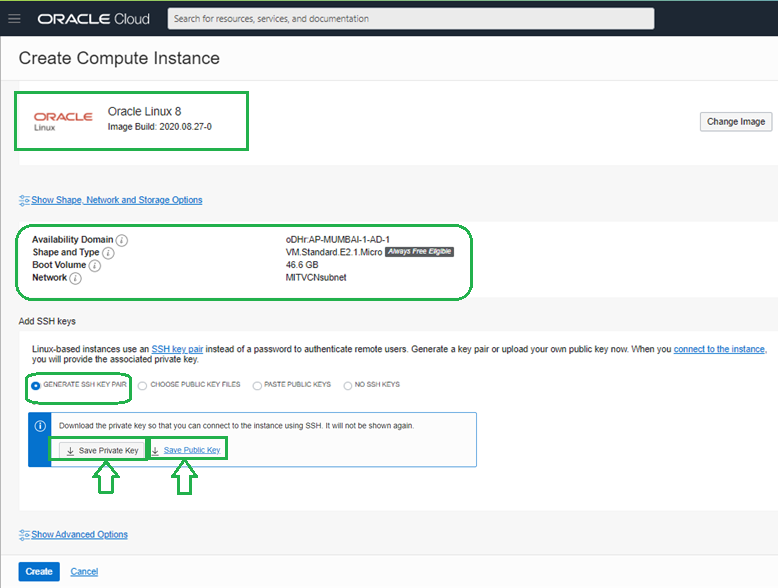Expand Show Shape, Network and Storage Options
The width and height of the screenshot is (778, 588).
pos(117,200)
